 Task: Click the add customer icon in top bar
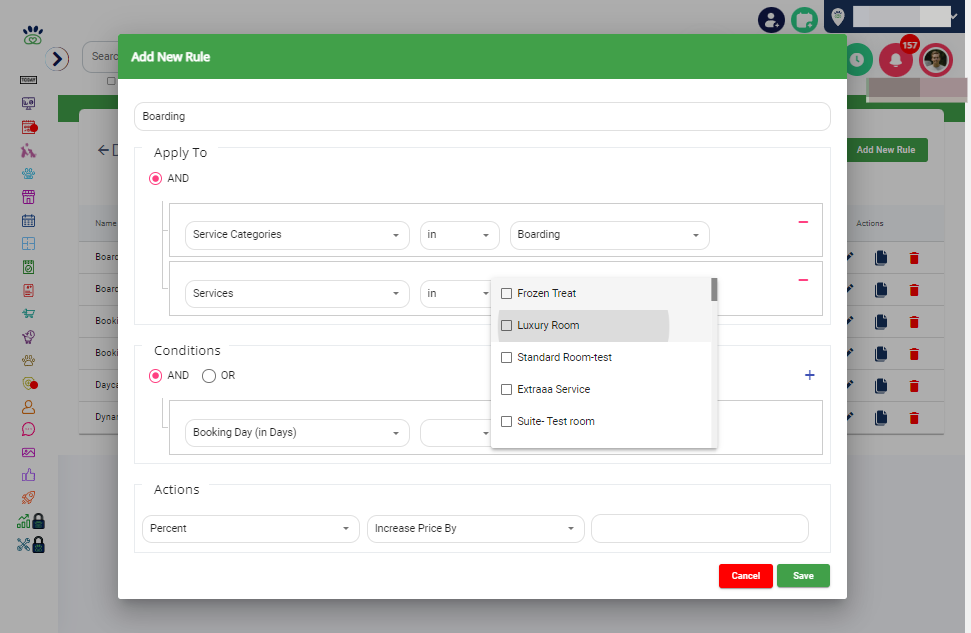pos(771,20)
